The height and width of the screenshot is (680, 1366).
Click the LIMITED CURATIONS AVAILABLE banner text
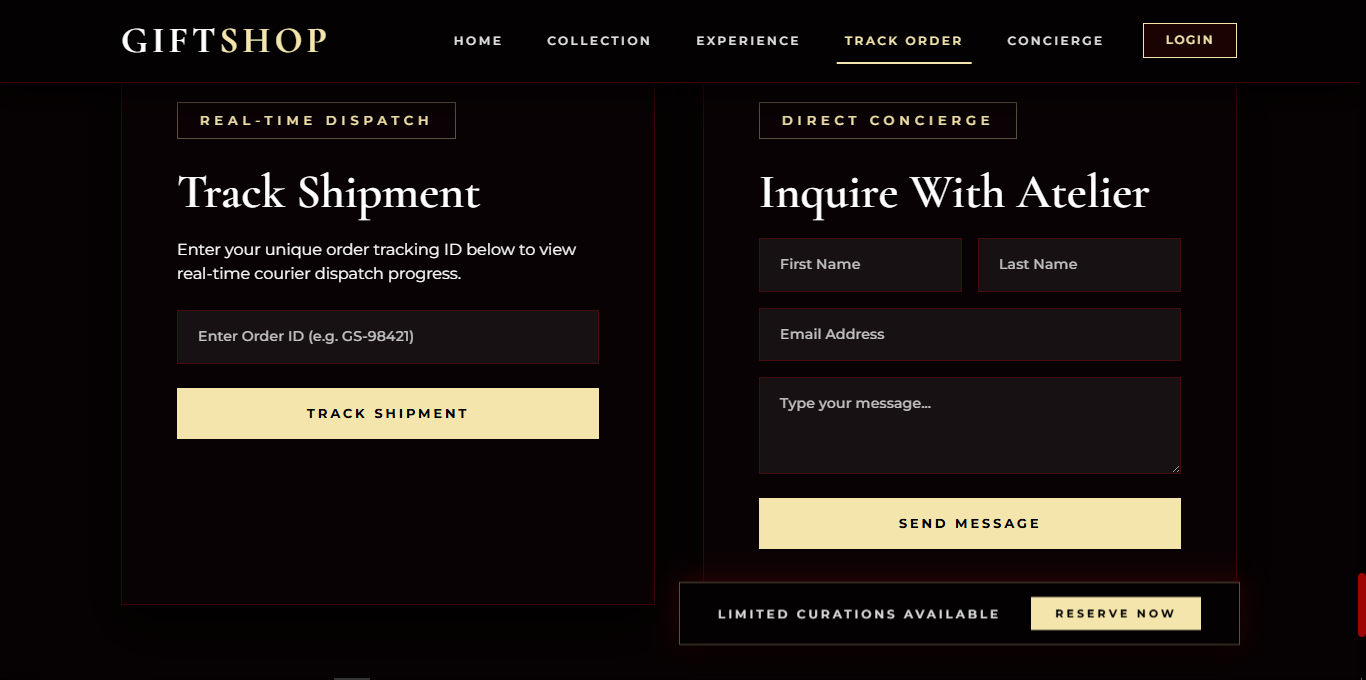[x=859, y=614]
